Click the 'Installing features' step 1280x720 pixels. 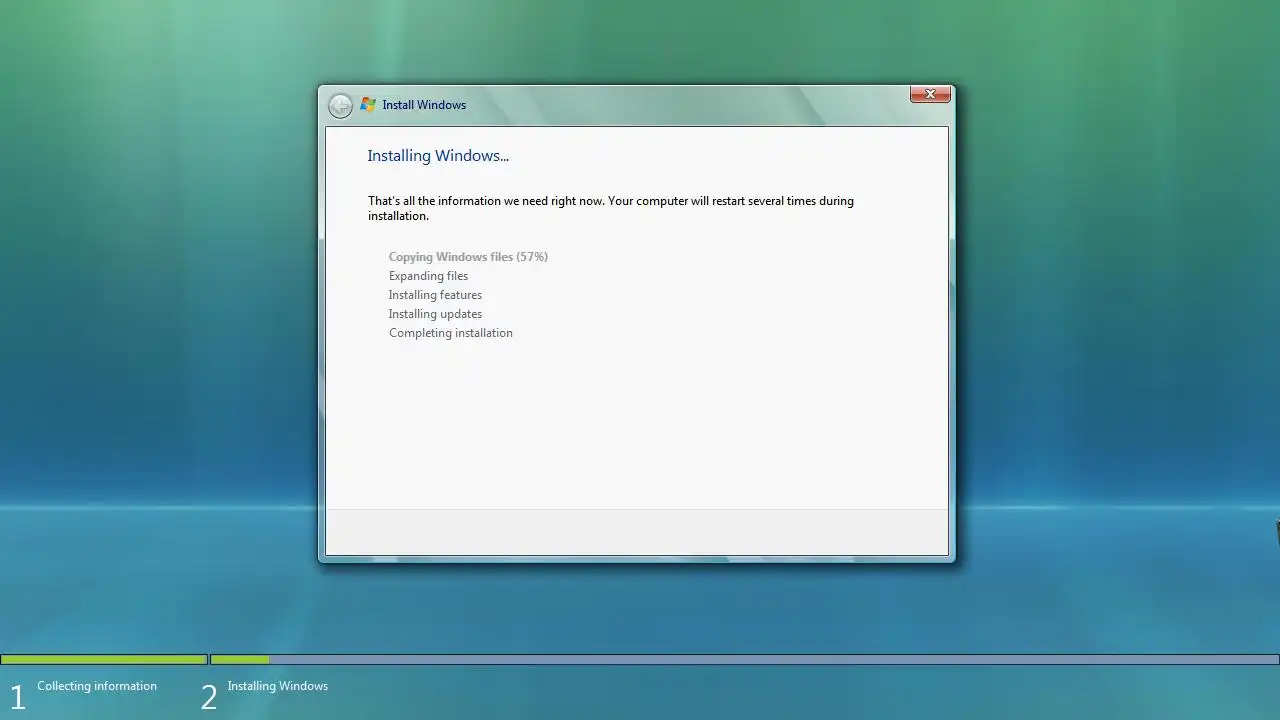pyautogui.click(x=435, y=295)
